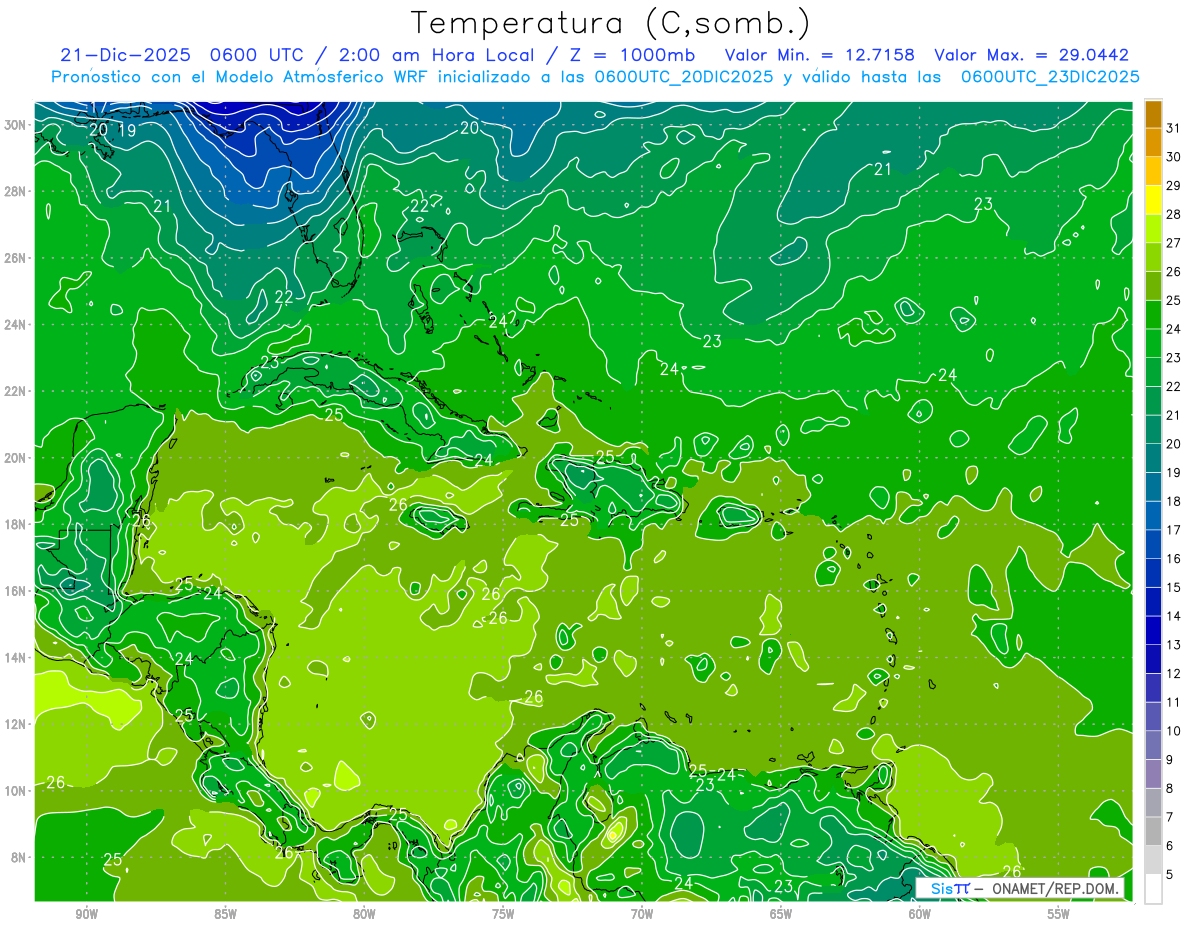Click the amber swatch between 29 and 30
Screen dimensions: 1200x927
tap(1153, 170)
